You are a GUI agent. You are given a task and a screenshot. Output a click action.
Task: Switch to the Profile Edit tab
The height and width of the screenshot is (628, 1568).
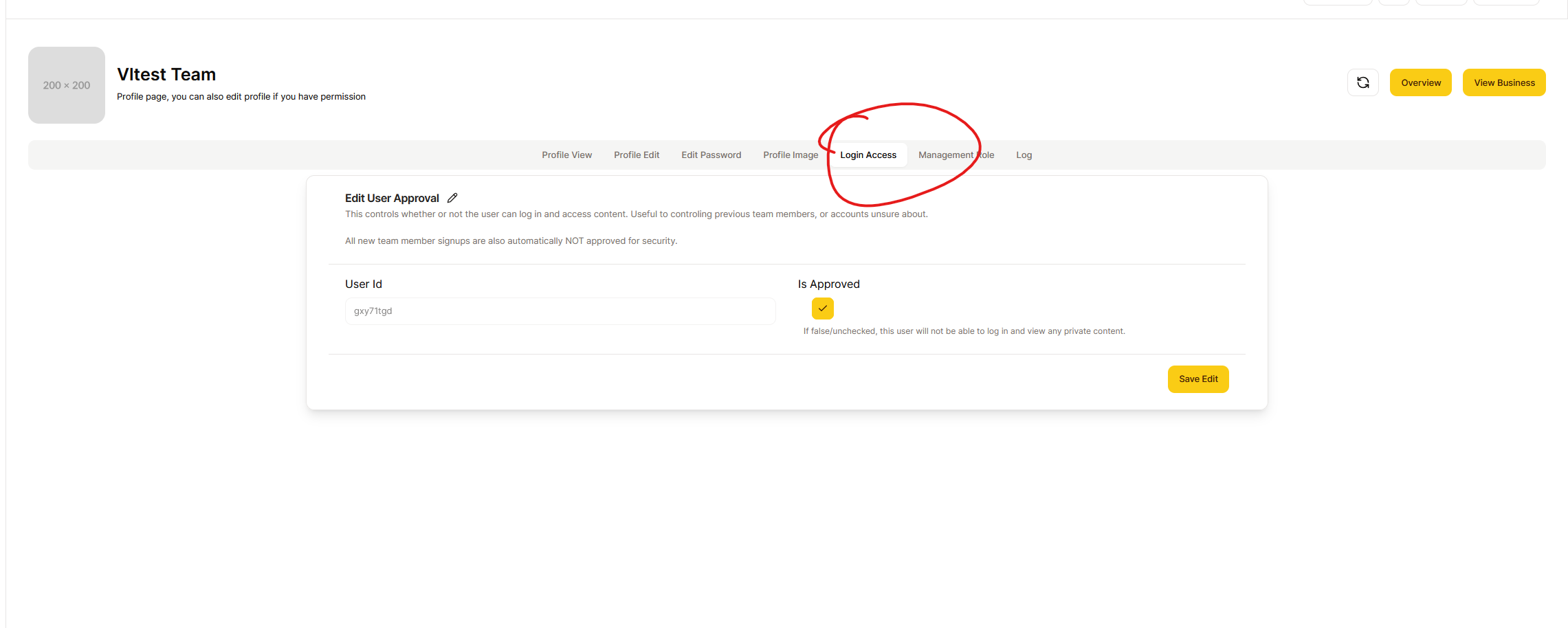point(636,155)
